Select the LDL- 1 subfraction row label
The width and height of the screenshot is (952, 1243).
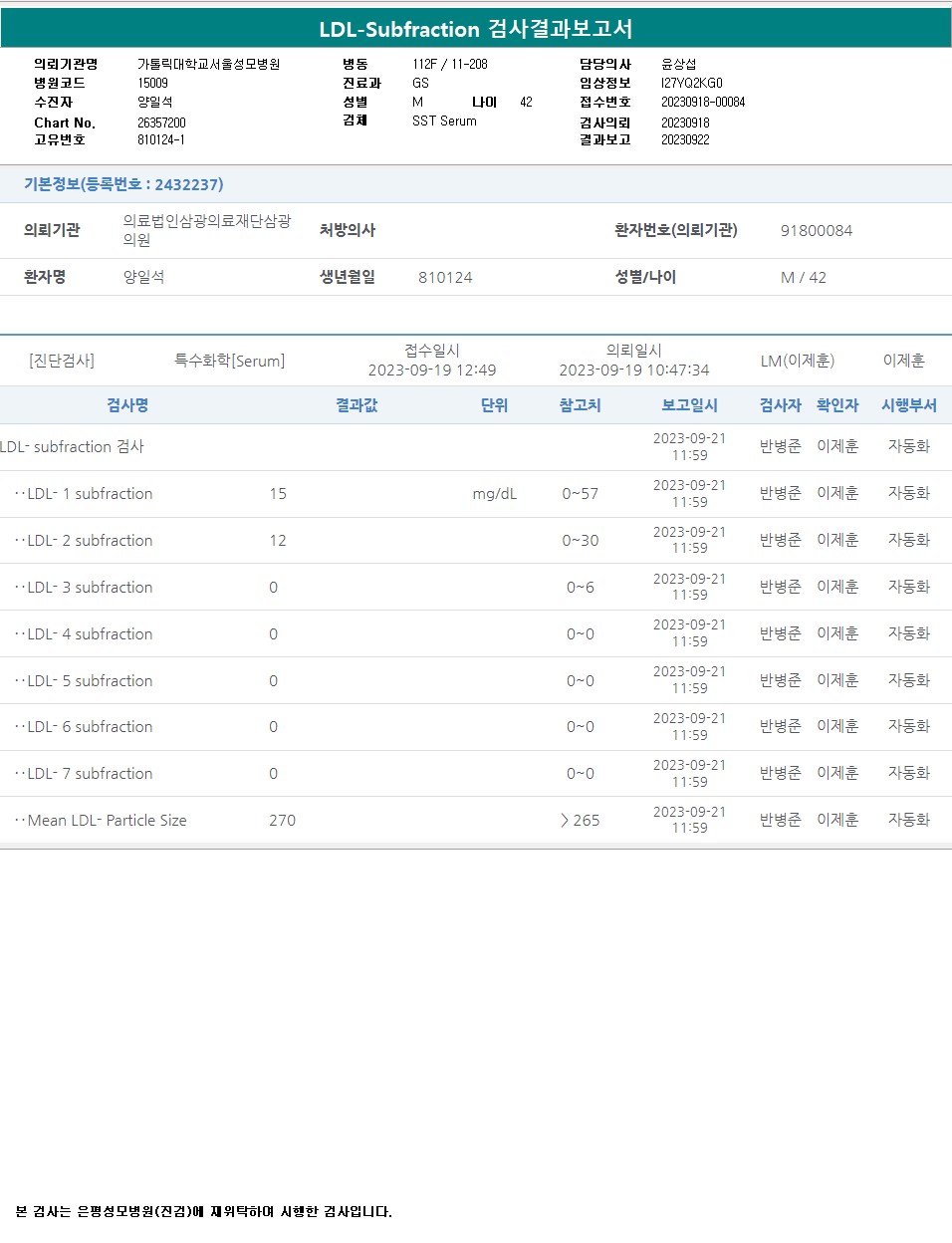coord(90,494)
